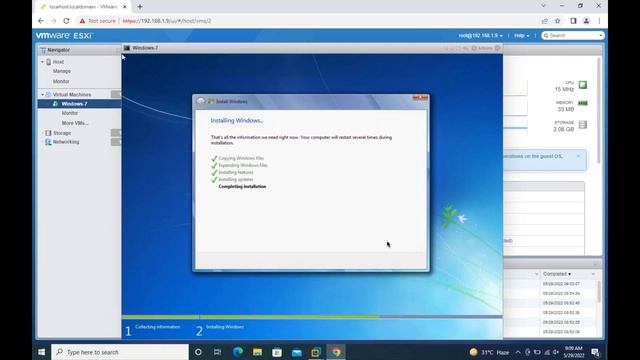Click the Networking icon in Navigator
The width and height of the screenshot is (640, 360).
click(x=48, y=142)
